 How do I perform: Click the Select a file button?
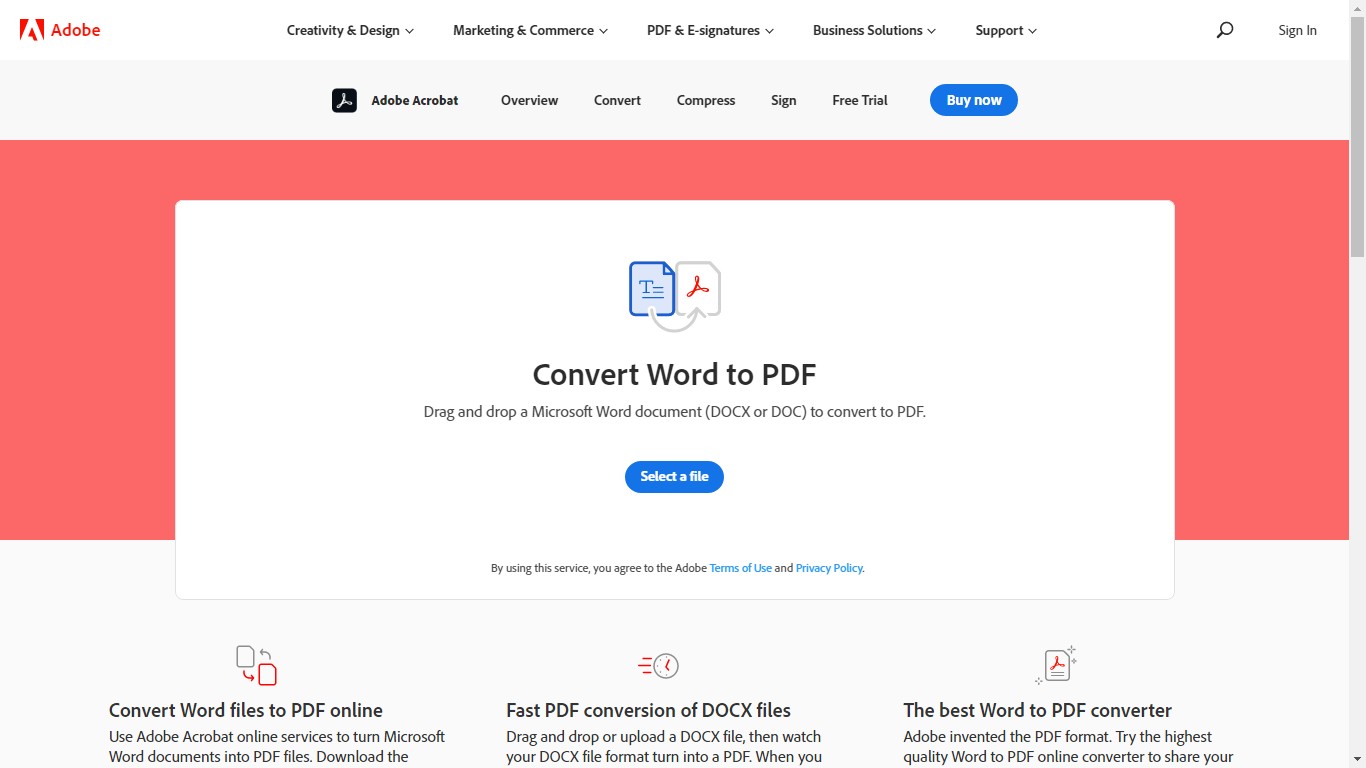[x=674, y=476]
